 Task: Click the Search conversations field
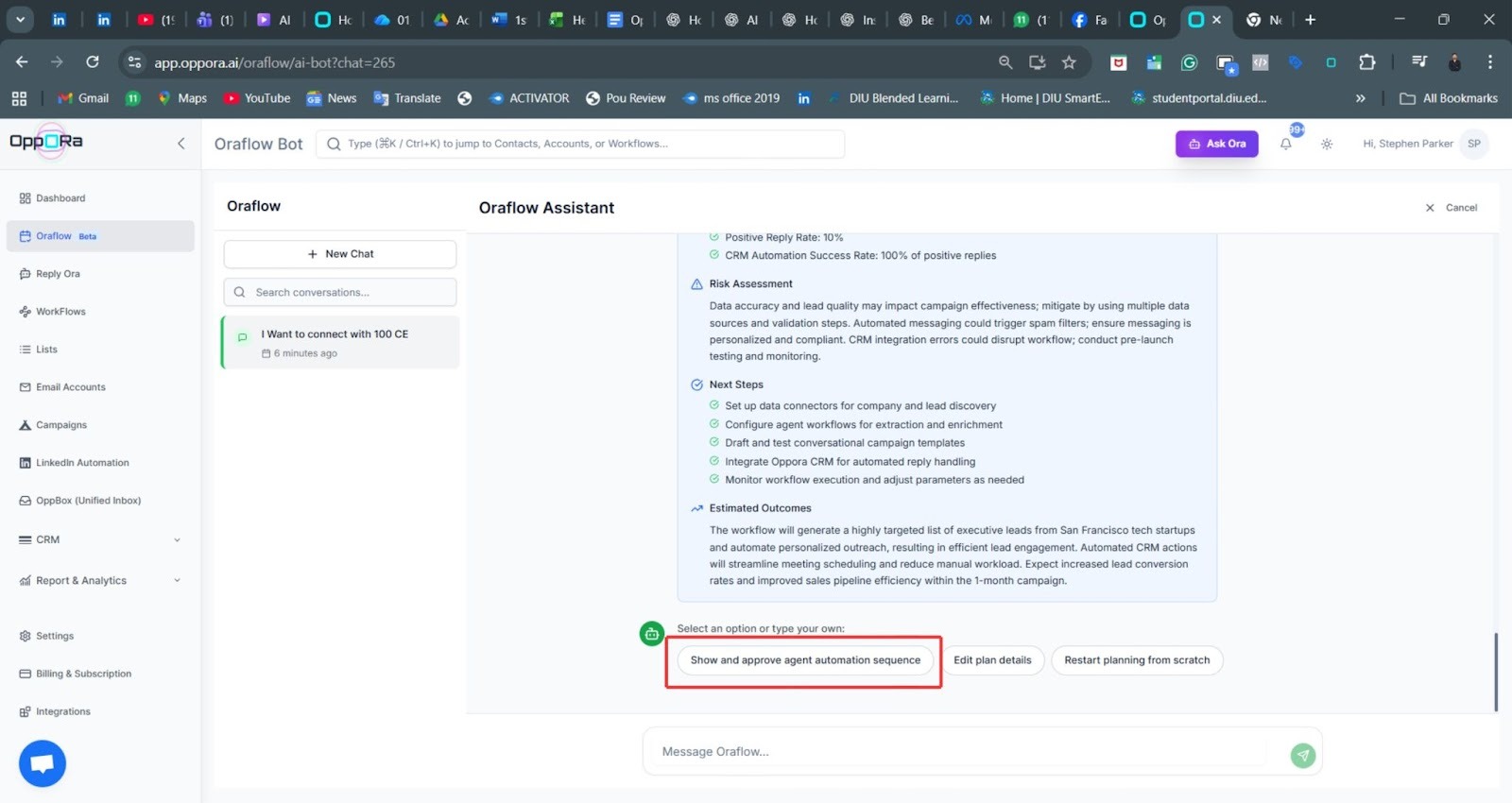[340, 293]
